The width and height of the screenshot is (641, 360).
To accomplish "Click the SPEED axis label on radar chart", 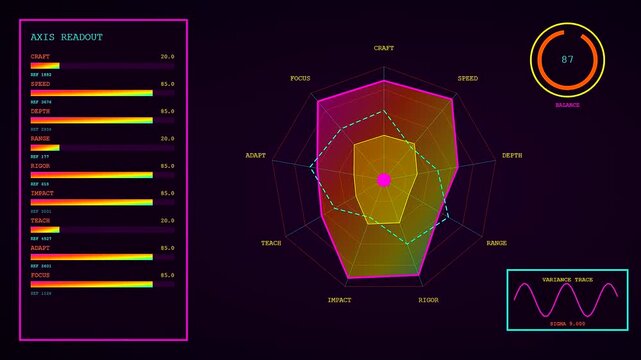I will [468, 78].
